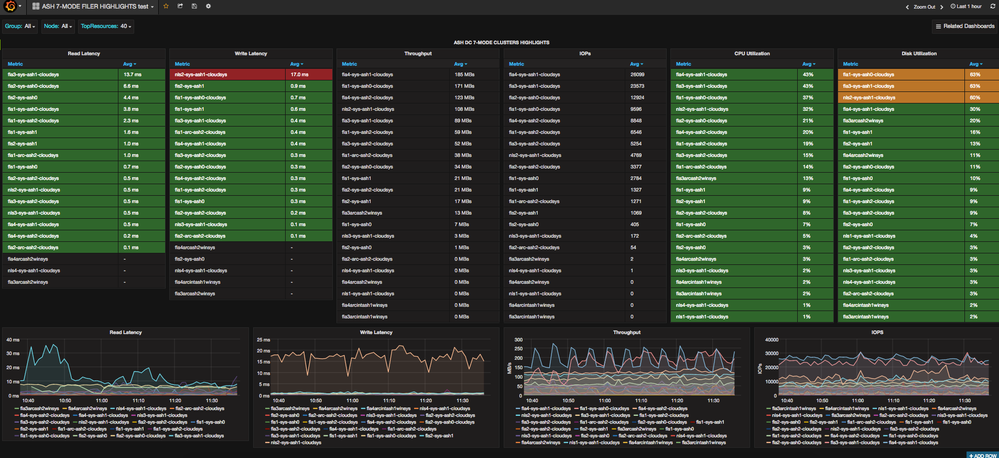This screenshot has height=458, width=999.
Task: Open the Node variable dropdown
Action: [66, 26]
